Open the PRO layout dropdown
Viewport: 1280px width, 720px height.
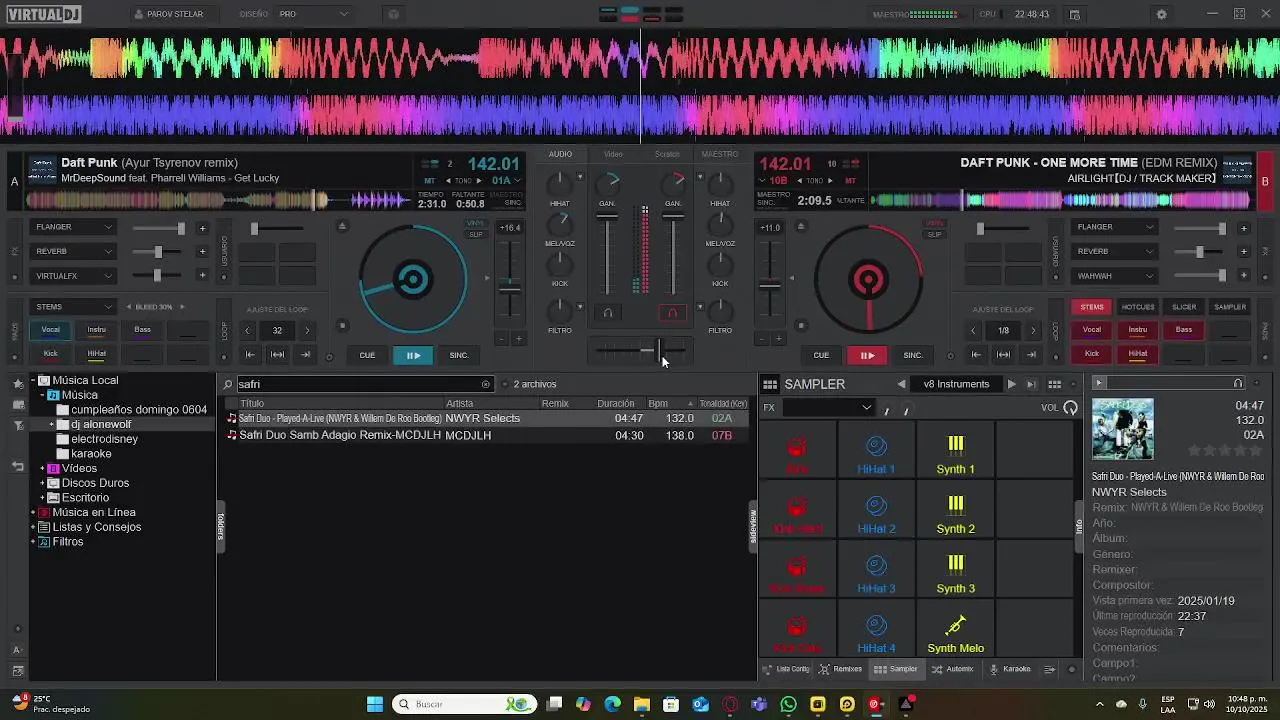pyautogui.click(x=313, y=14)
